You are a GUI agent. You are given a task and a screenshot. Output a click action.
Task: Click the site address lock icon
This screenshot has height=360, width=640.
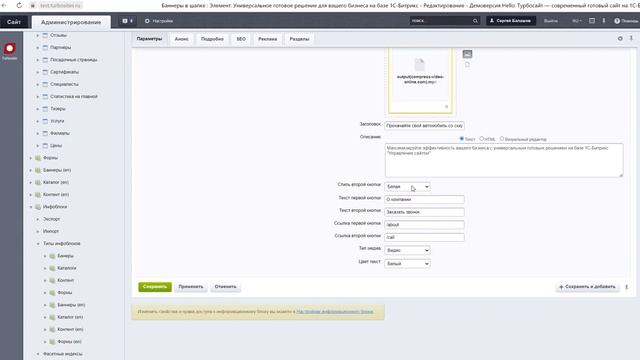(x=33, y=5)
